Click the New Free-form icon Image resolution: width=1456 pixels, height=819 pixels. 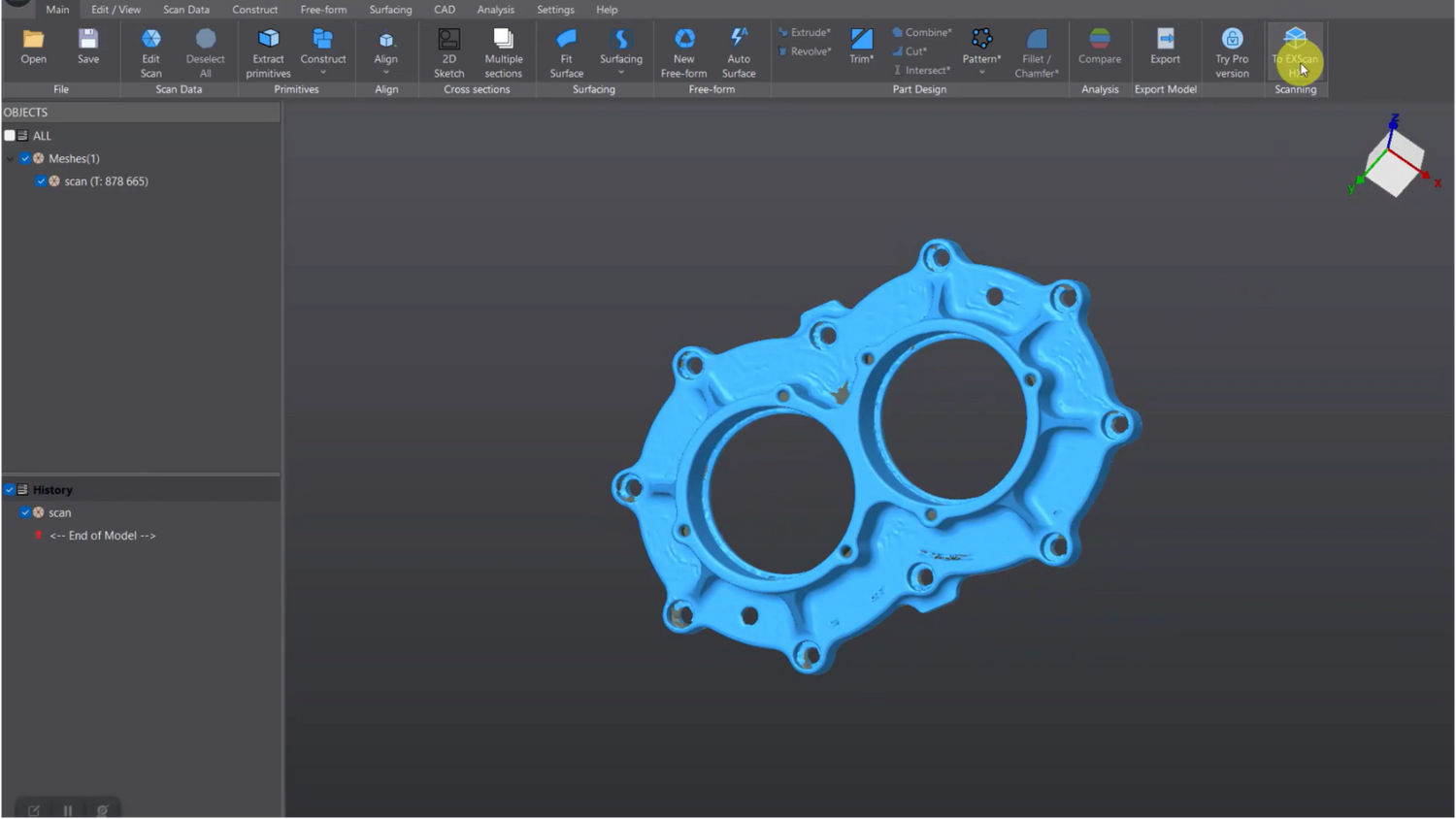(683, 41)
